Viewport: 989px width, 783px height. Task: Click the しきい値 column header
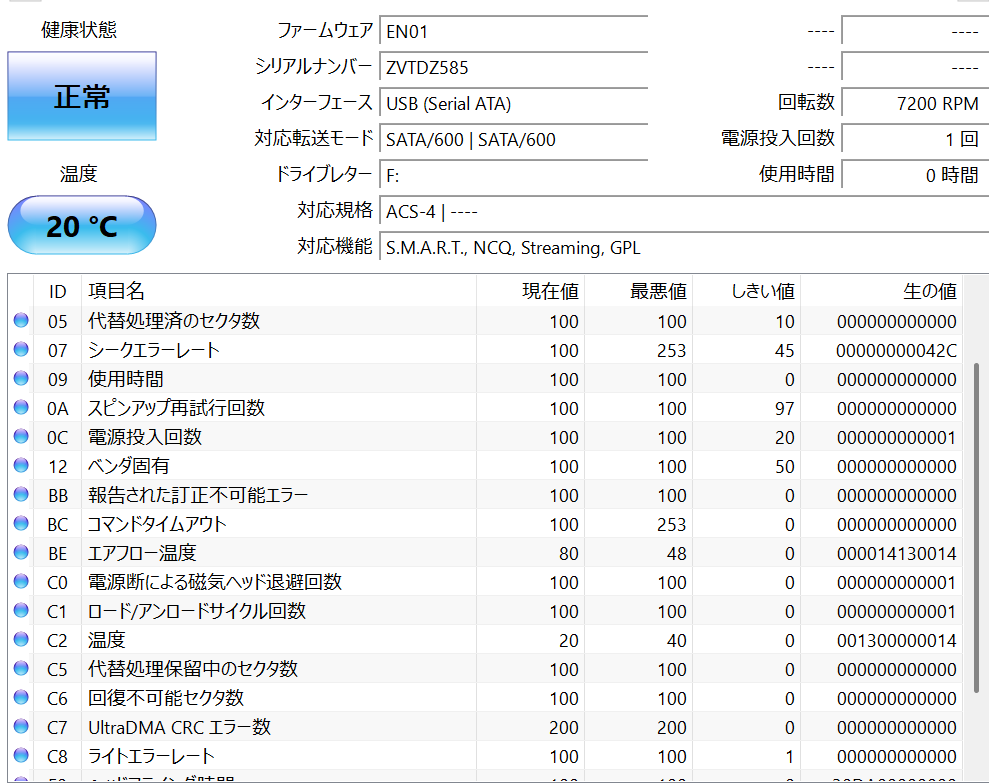click(x=746, y=291)
